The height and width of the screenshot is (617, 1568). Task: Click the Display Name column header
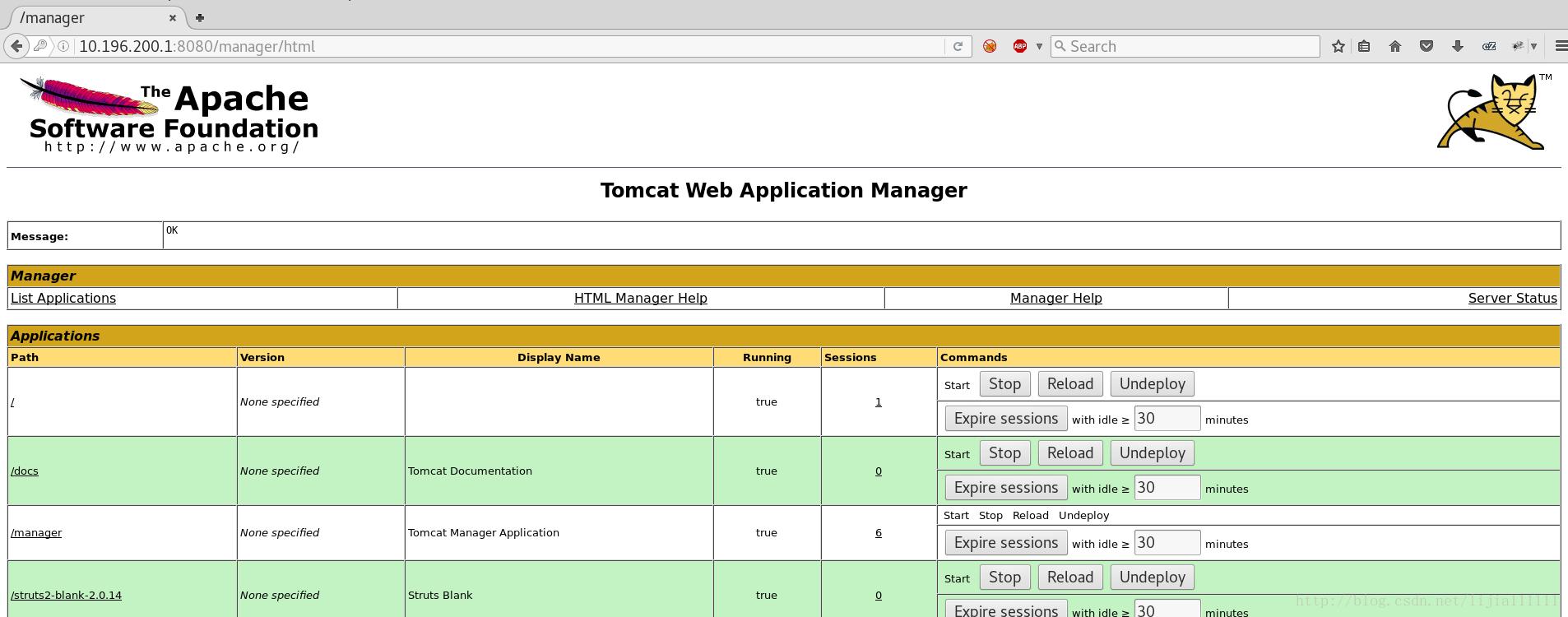[559, 357]
